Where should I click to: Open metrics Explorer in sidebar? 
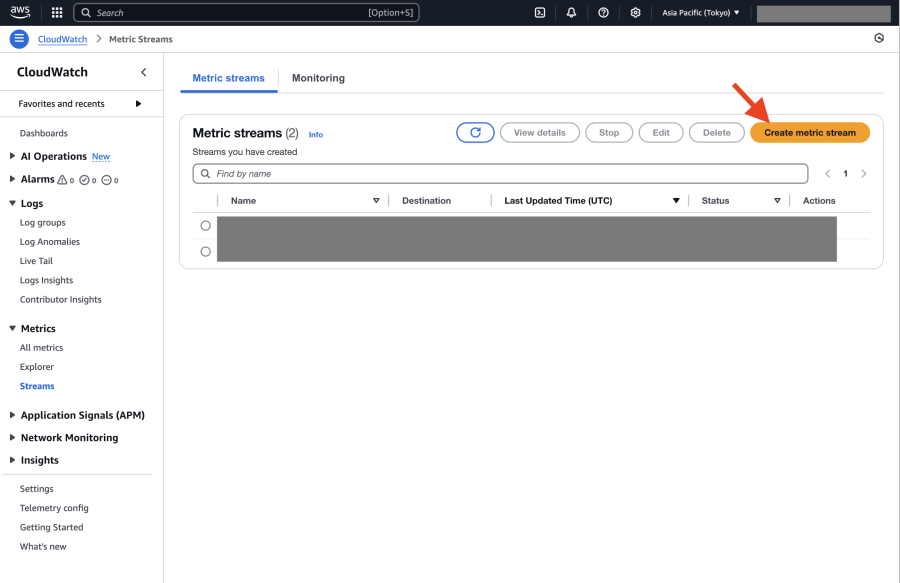37,367
